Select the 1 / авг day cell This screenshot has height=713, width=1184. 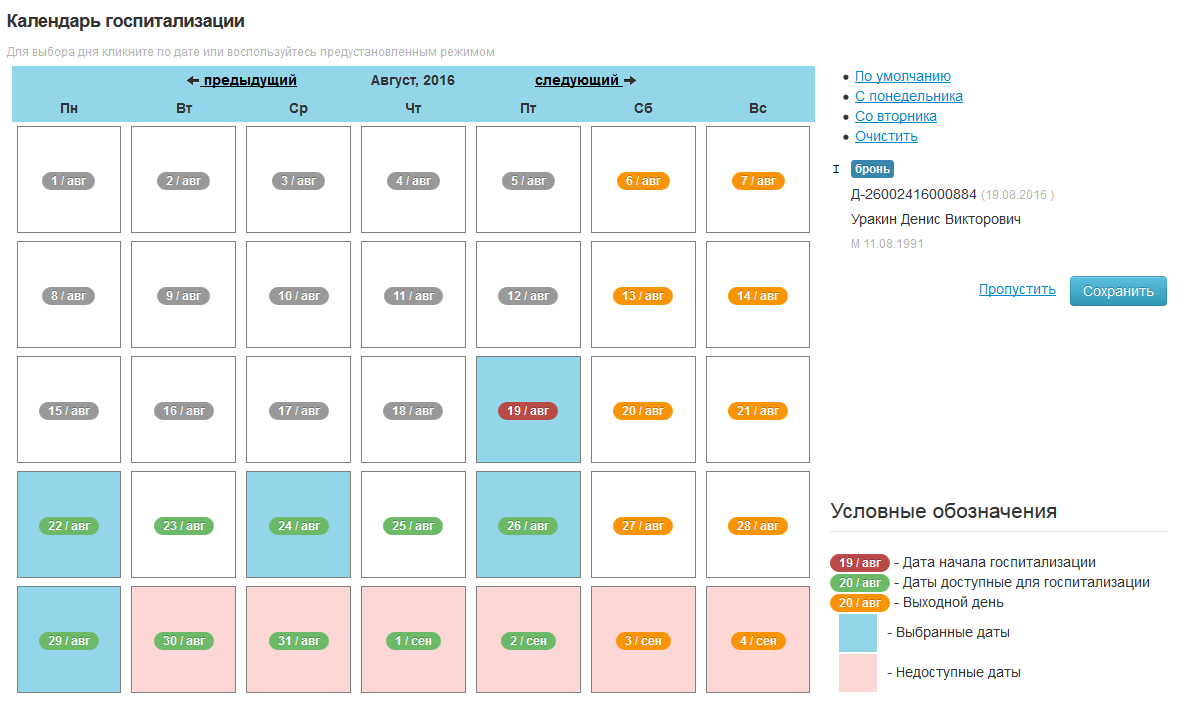(x=69, y=180)
